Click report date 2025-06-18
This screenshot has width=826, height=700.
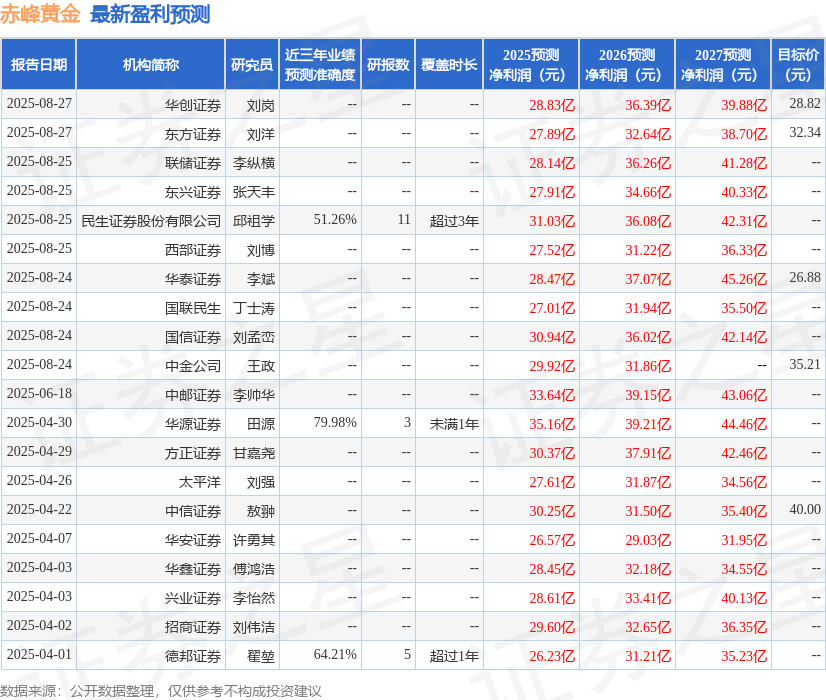pyautogui.click(x=40, y=393)
